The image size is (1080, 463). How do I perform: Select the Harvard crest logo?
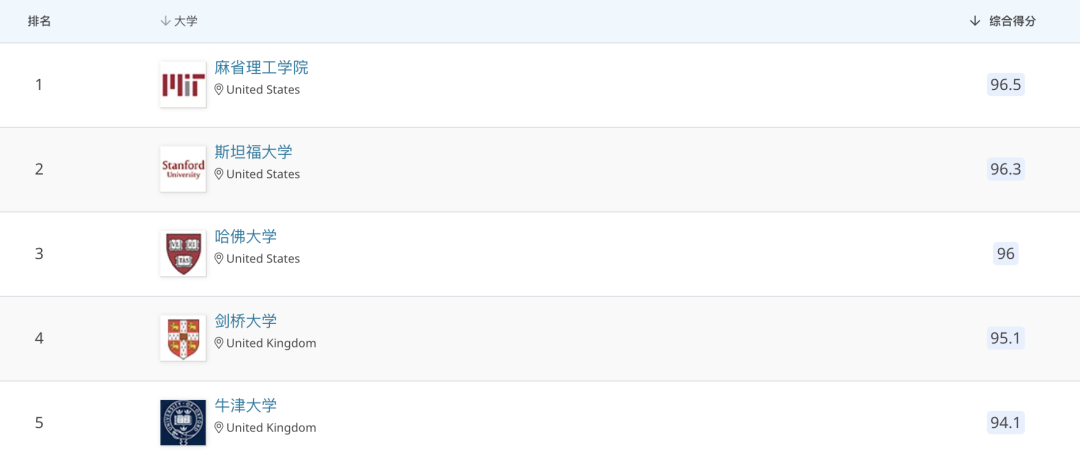pyautogui.click(x=183, y=254)
